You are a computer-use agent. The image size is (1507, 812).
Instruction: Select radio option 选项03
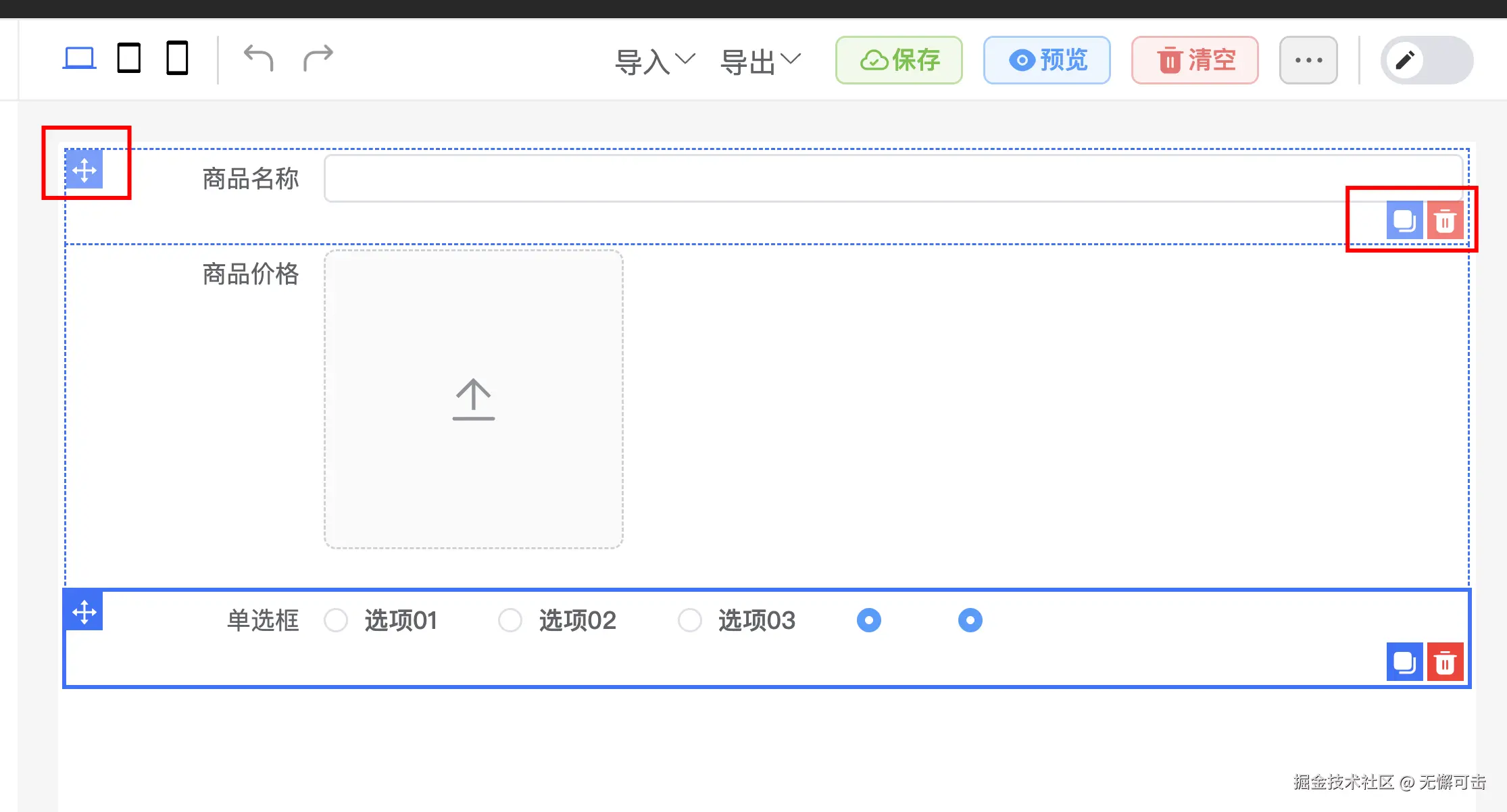click(x=690, y=620)
